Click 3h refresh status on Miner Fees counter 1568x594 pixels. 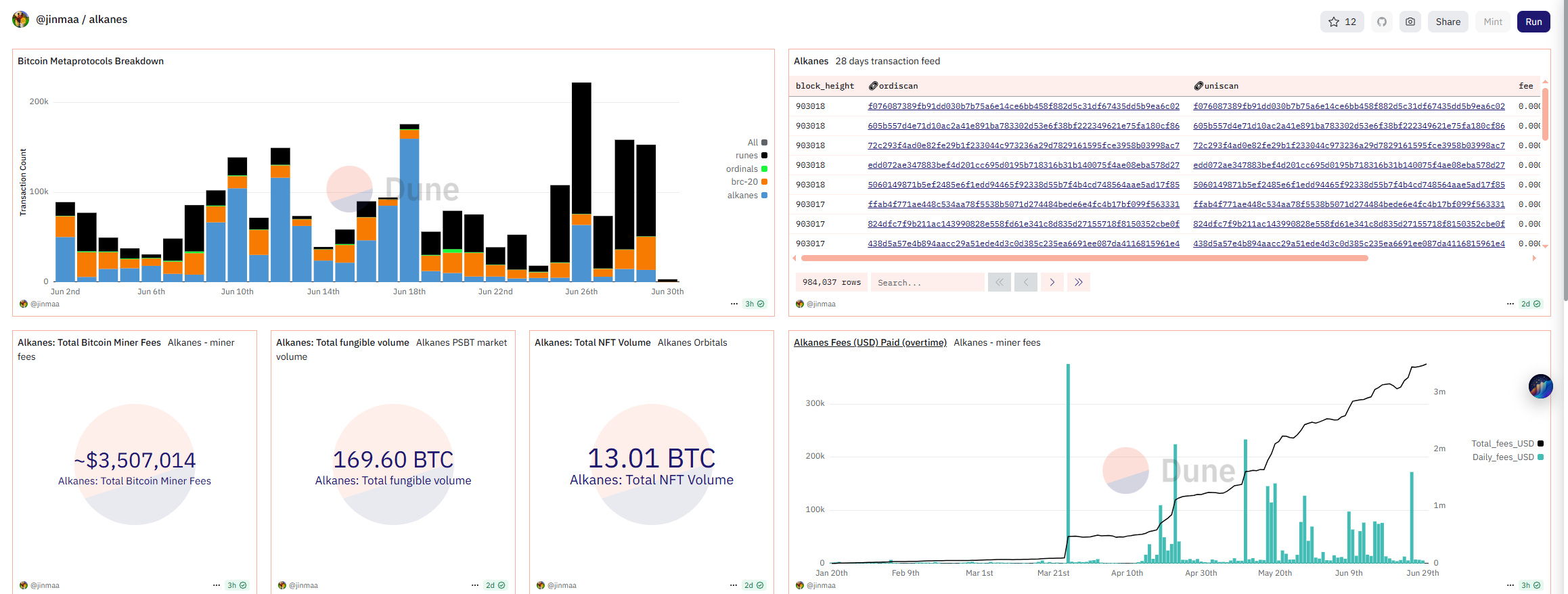pyautogui.click(x=237, y=585)
